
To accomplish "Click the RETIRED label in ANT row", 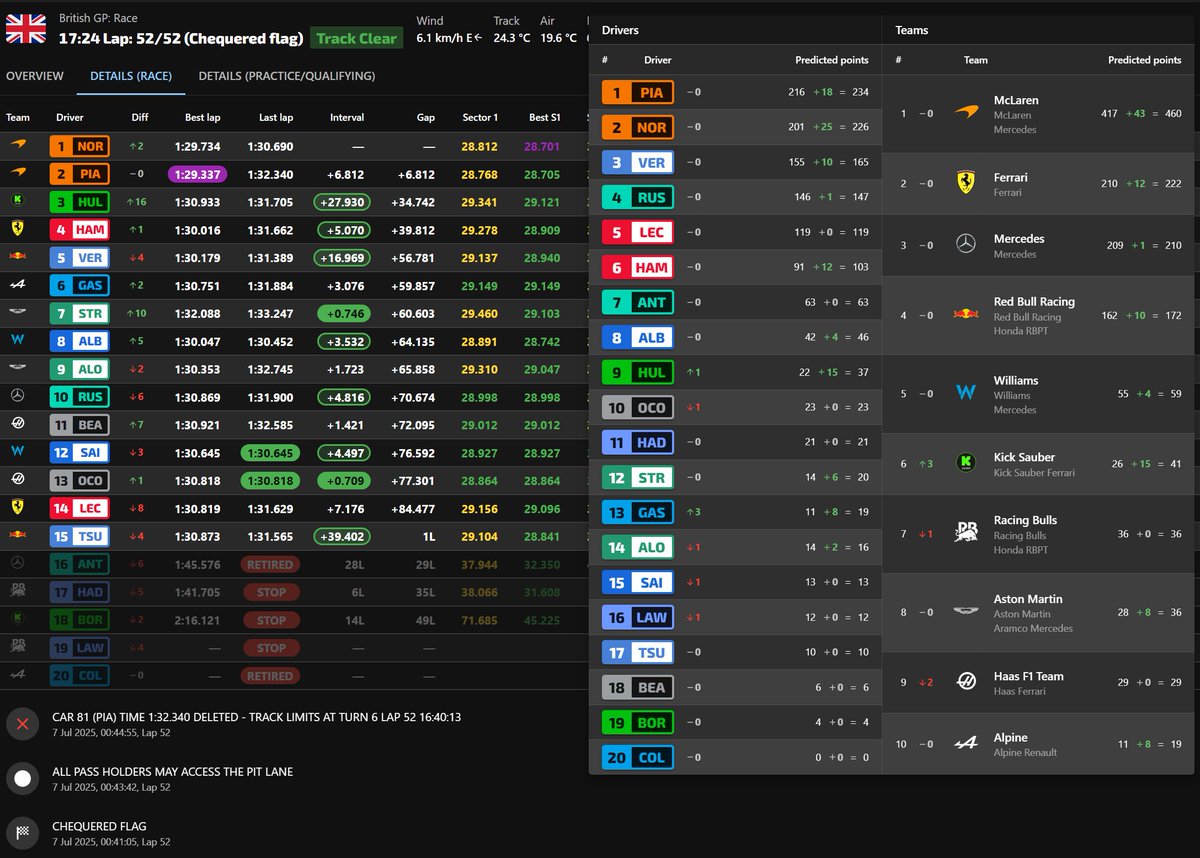I will point(269,565).
